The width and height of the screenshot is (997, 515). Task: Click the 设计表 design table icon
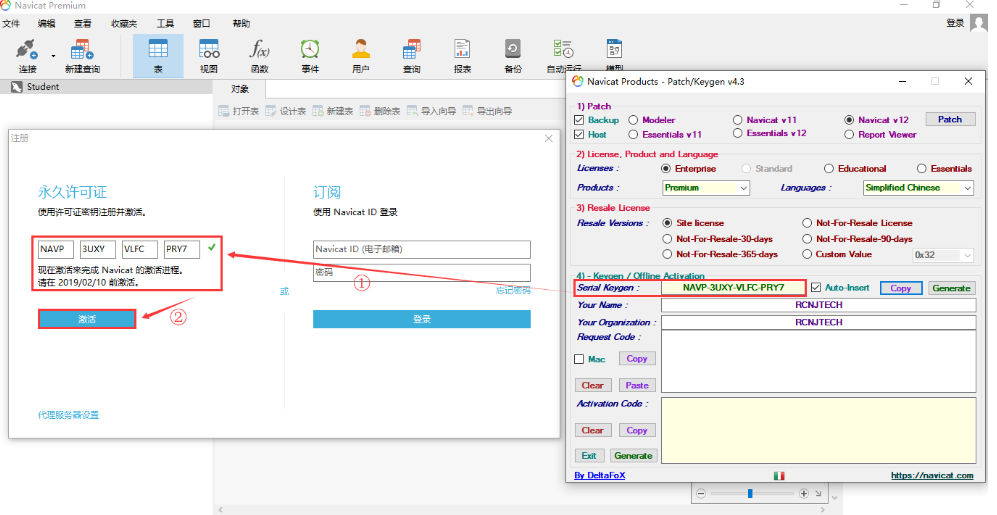tap(271, 111)
